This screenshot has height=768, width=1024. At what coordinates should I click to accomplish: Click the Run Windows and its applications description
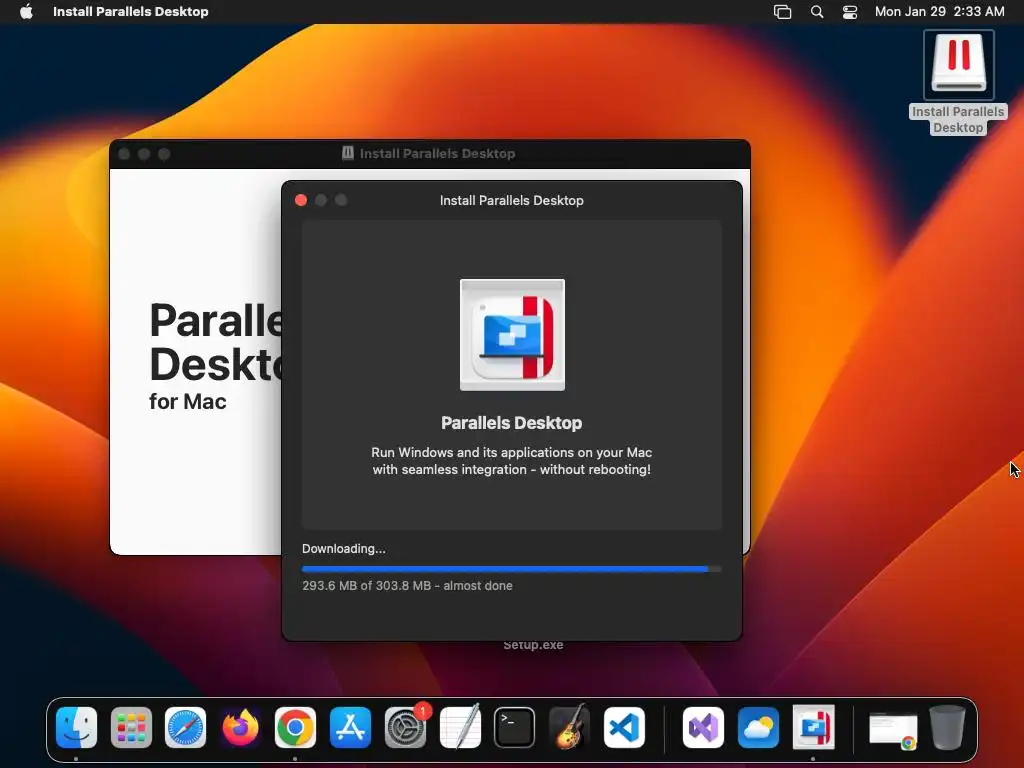coord(511,461)
